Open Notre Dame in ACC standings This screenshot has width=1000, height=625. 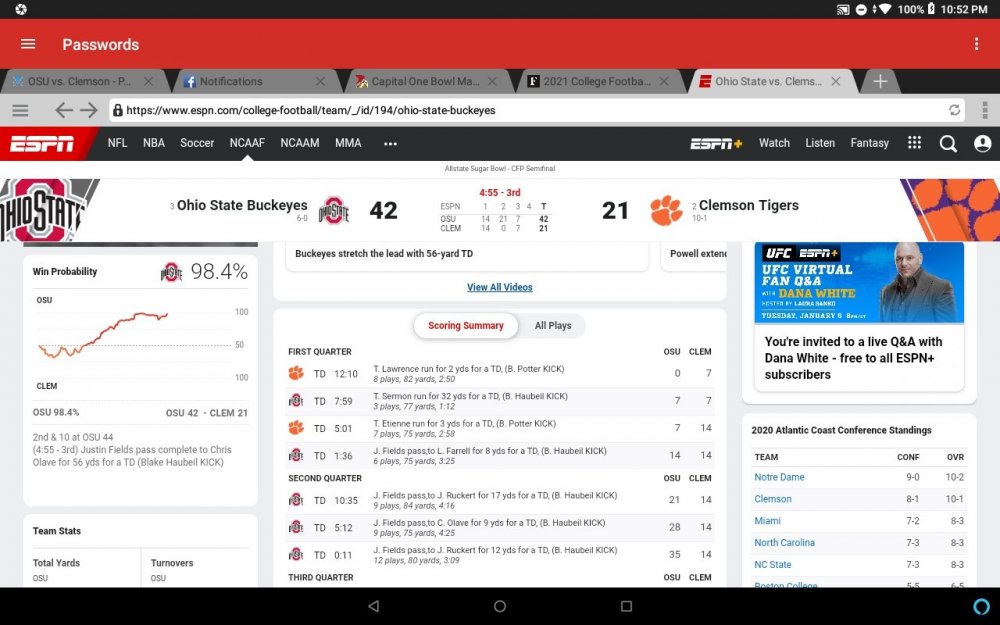779,477
